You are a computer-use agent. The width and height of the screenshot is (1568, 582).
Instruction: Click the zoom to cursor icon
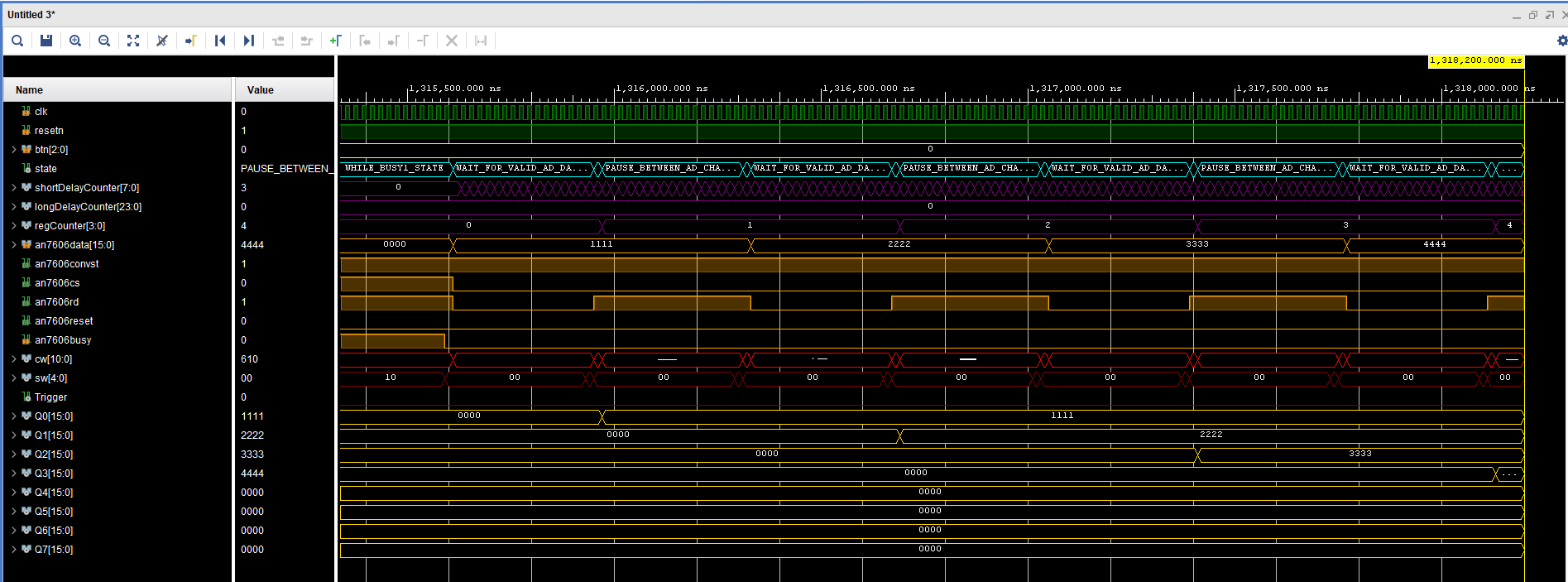162,41
